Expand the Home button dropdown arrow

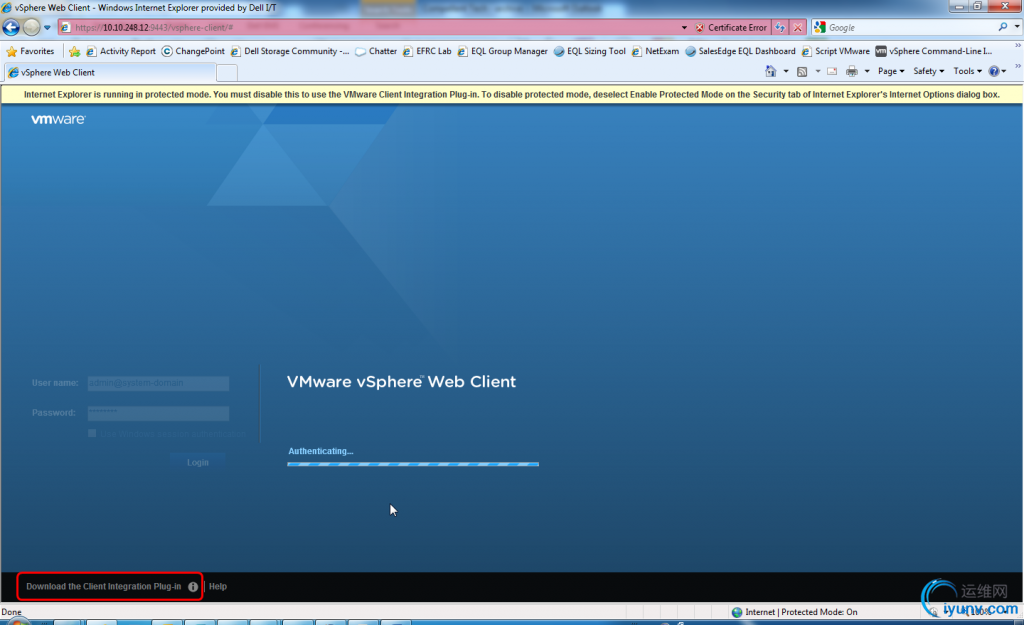pos(786,71)
